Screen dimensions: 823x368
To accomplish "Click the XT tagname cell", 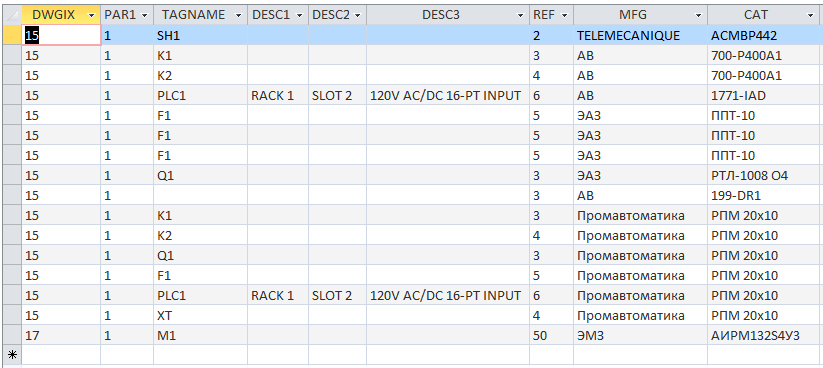I will click(201, 315).
